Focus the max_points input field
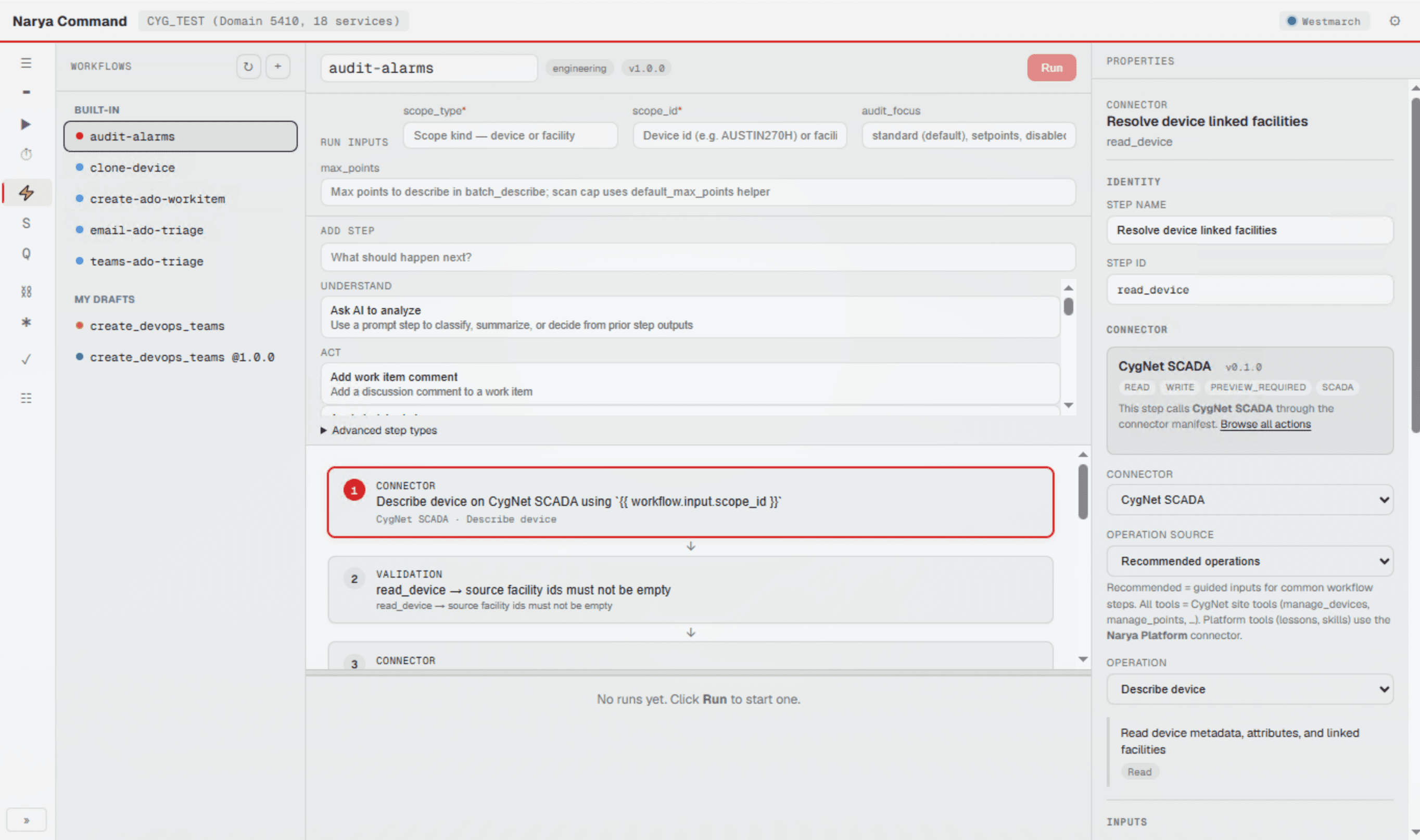Image resolution: width=1420 pixels, height=840 pixels. pyautogui.click(x=699, y=192)
